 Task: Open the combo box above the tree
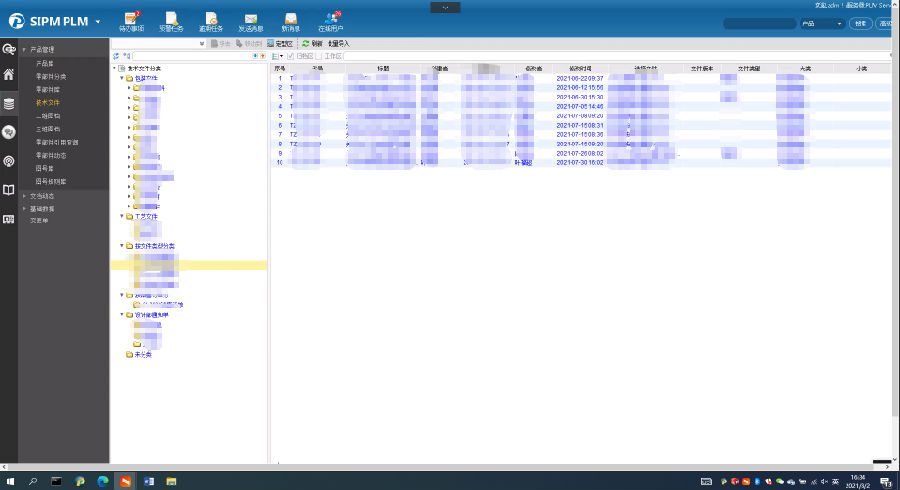click(x=158, y=44)
